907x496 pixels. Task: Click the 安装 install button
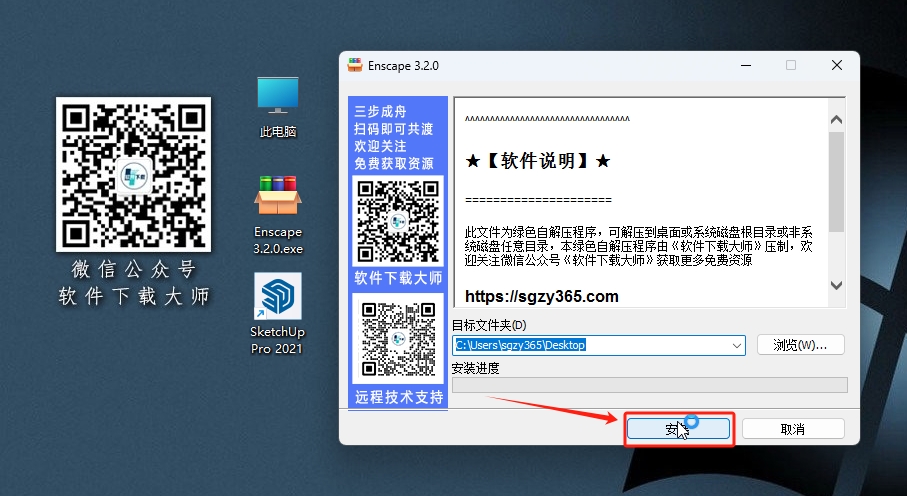679,429
